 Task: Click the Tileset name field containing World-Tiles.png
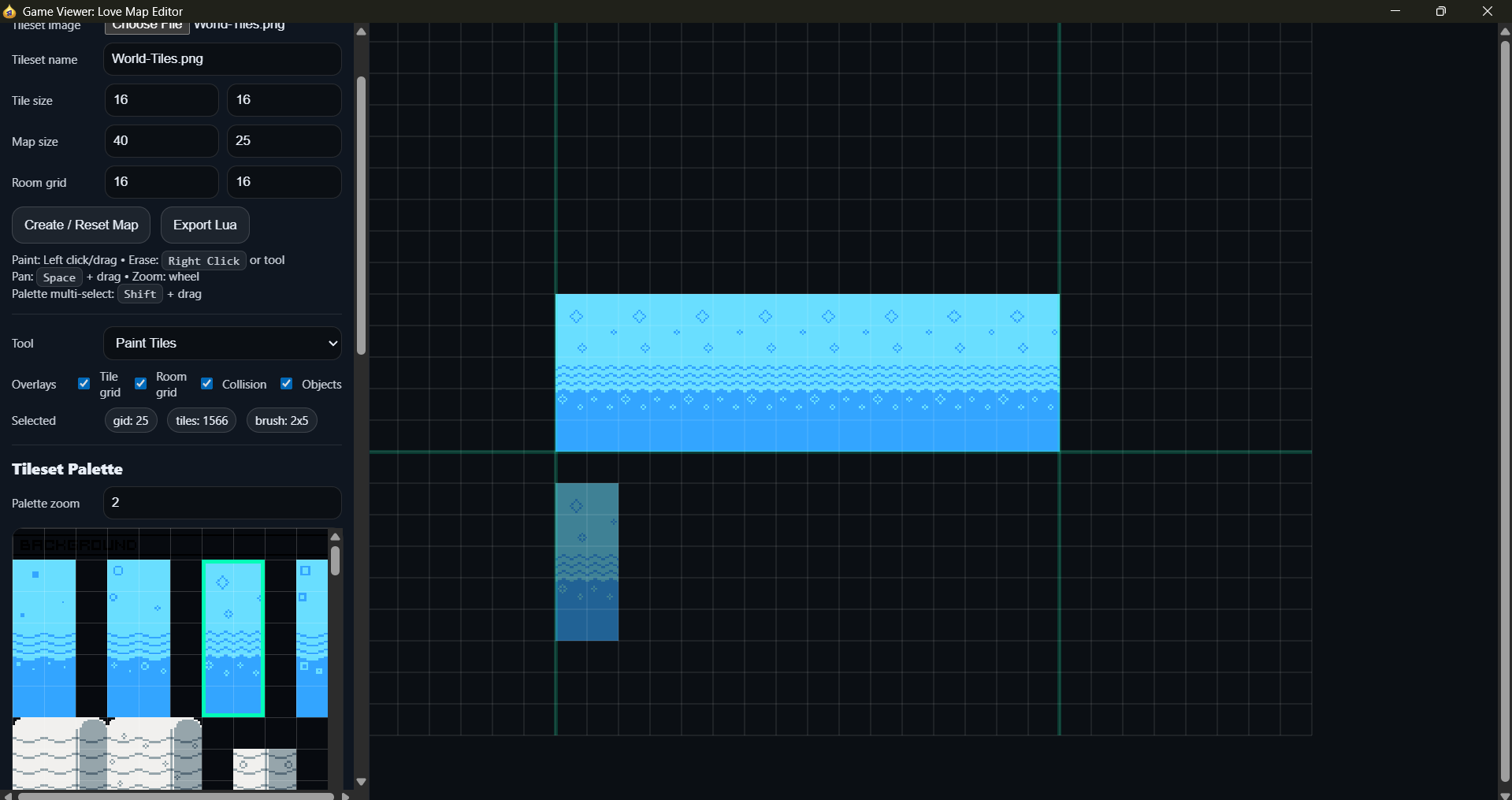tap(221, 59)
